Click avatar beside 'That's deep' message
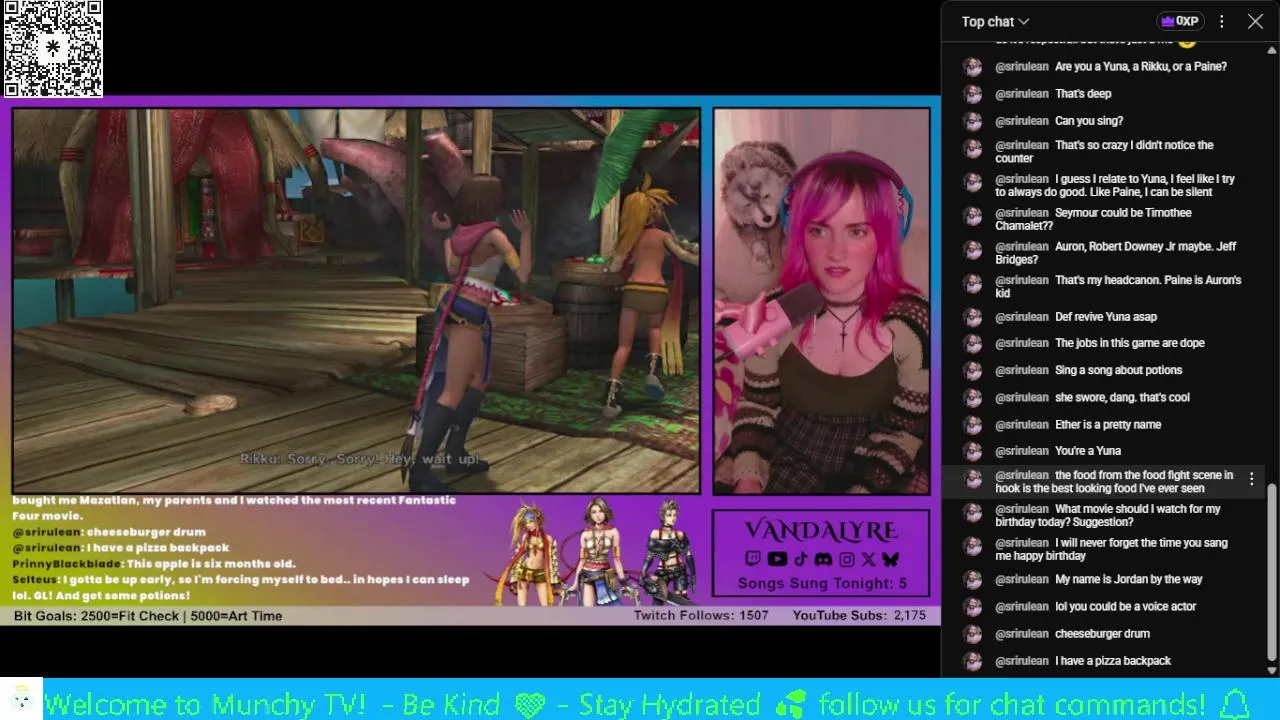The image size is (1280, 720). coord(972,94)
